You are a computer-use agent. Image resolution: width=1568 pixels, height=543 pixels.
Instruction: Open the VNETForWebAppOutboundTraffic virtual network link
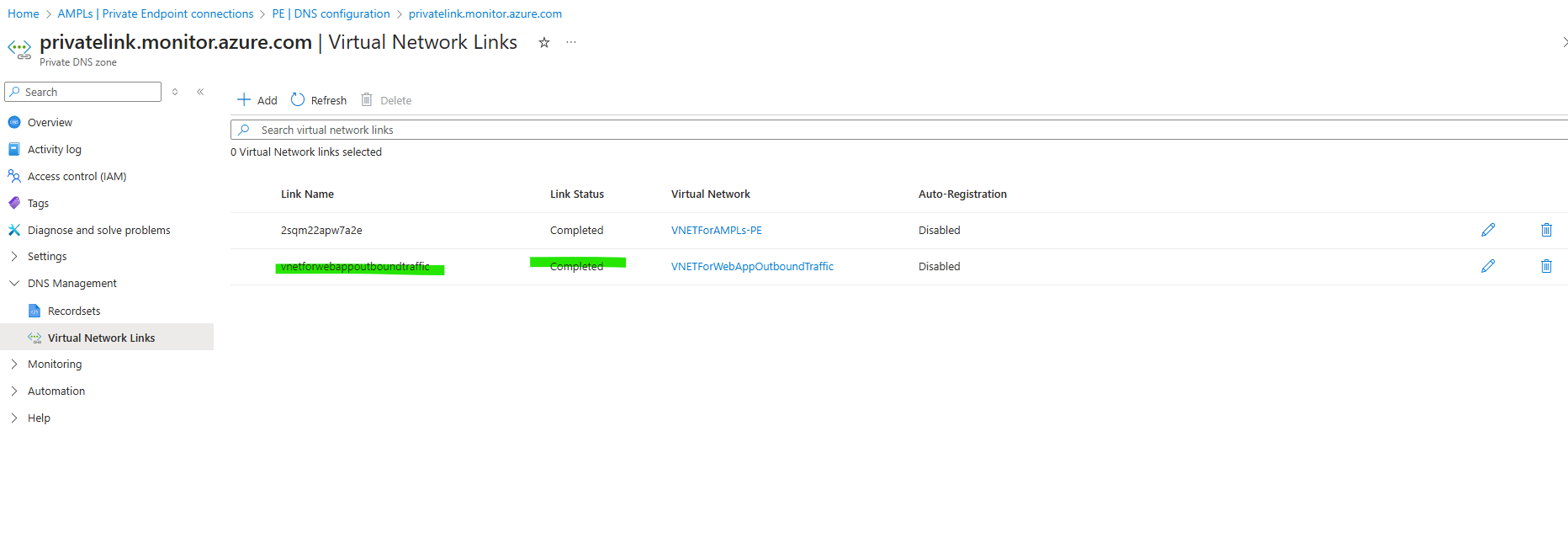[752, 266]
